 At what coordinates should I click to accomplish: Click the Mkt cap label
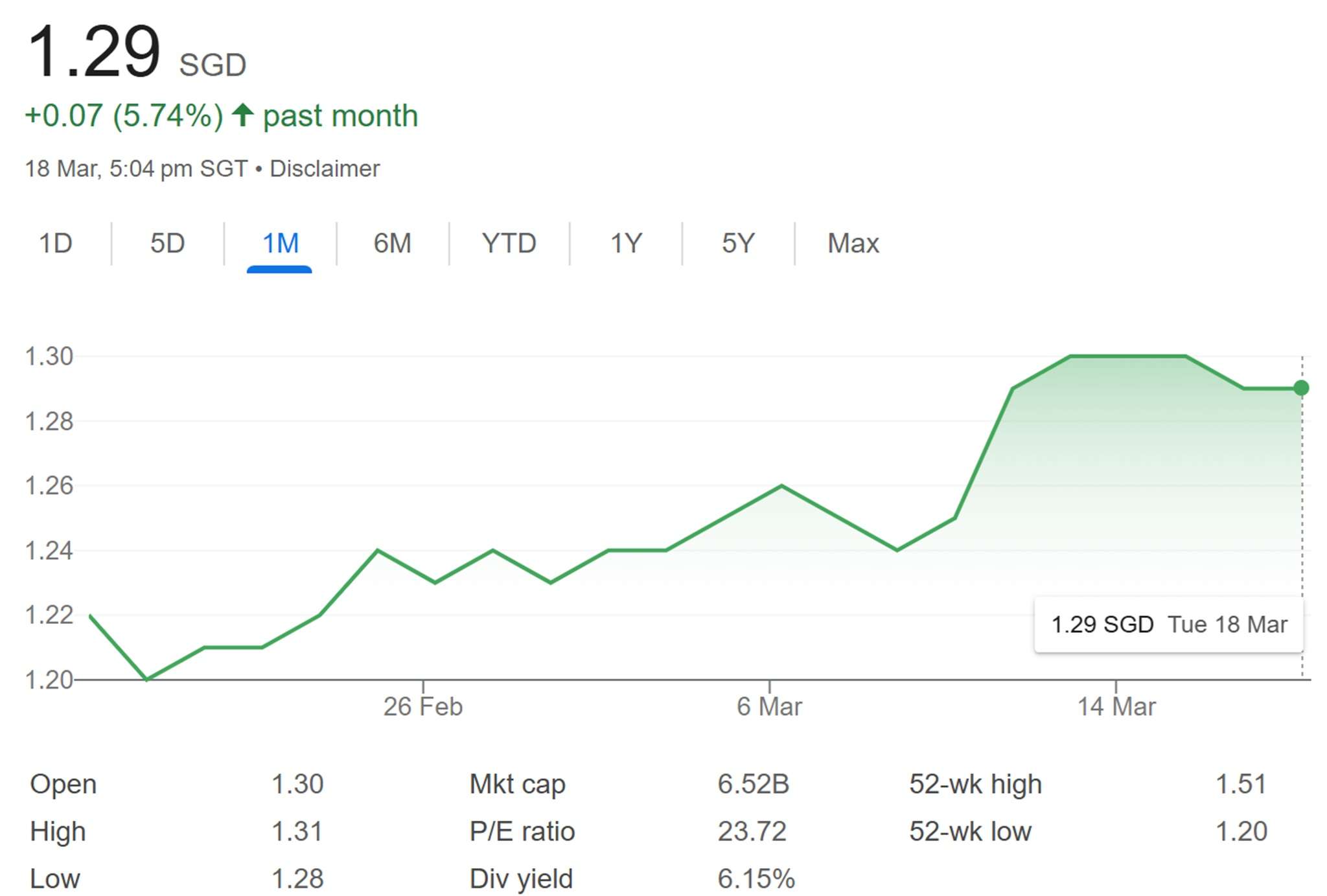click(x=517, y=784)
